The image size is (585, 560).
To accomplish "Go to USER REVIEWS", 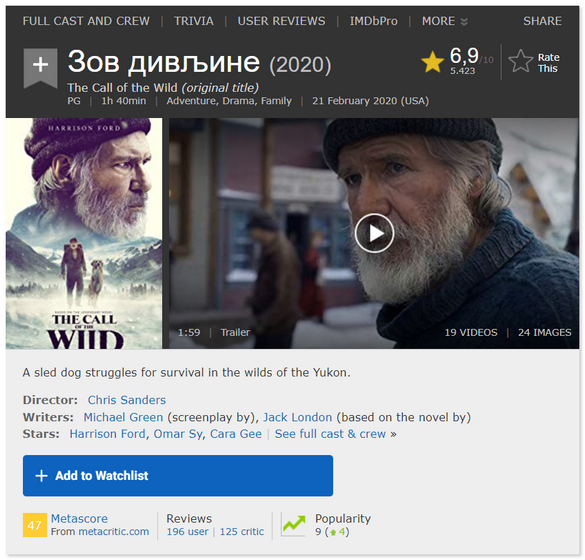I will pos(281,21).
